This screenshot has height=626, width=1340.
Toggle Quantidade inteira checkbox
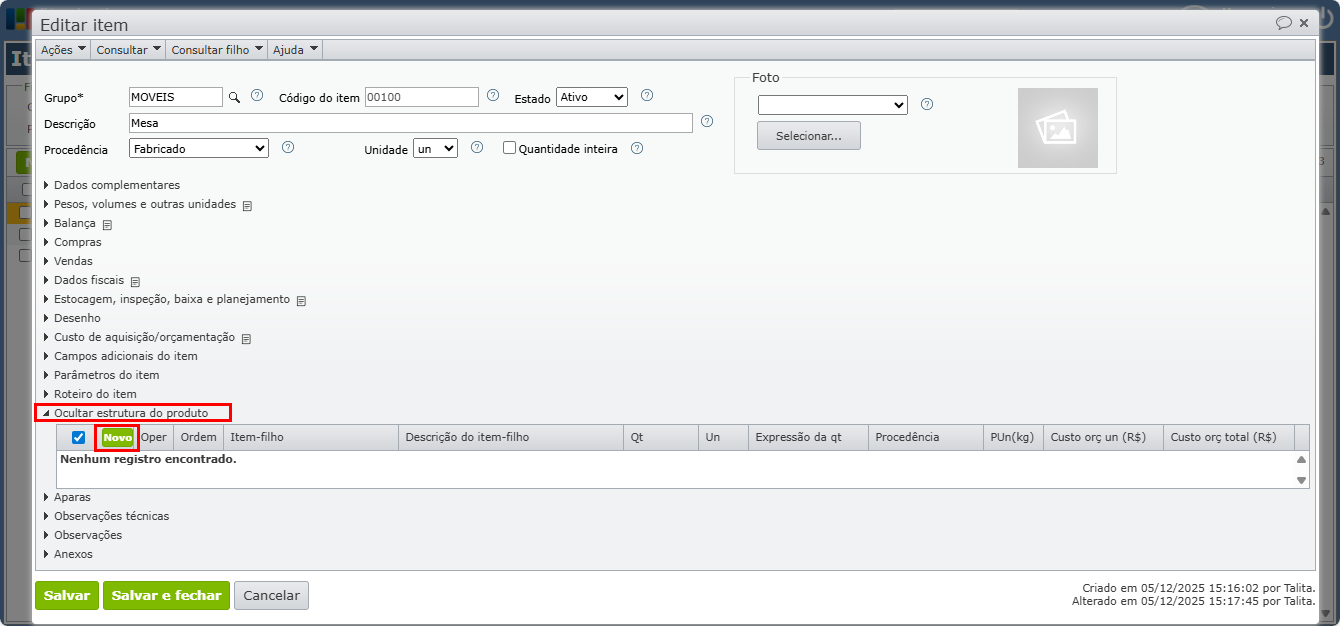pyautogui.click(x=509, y=148)
